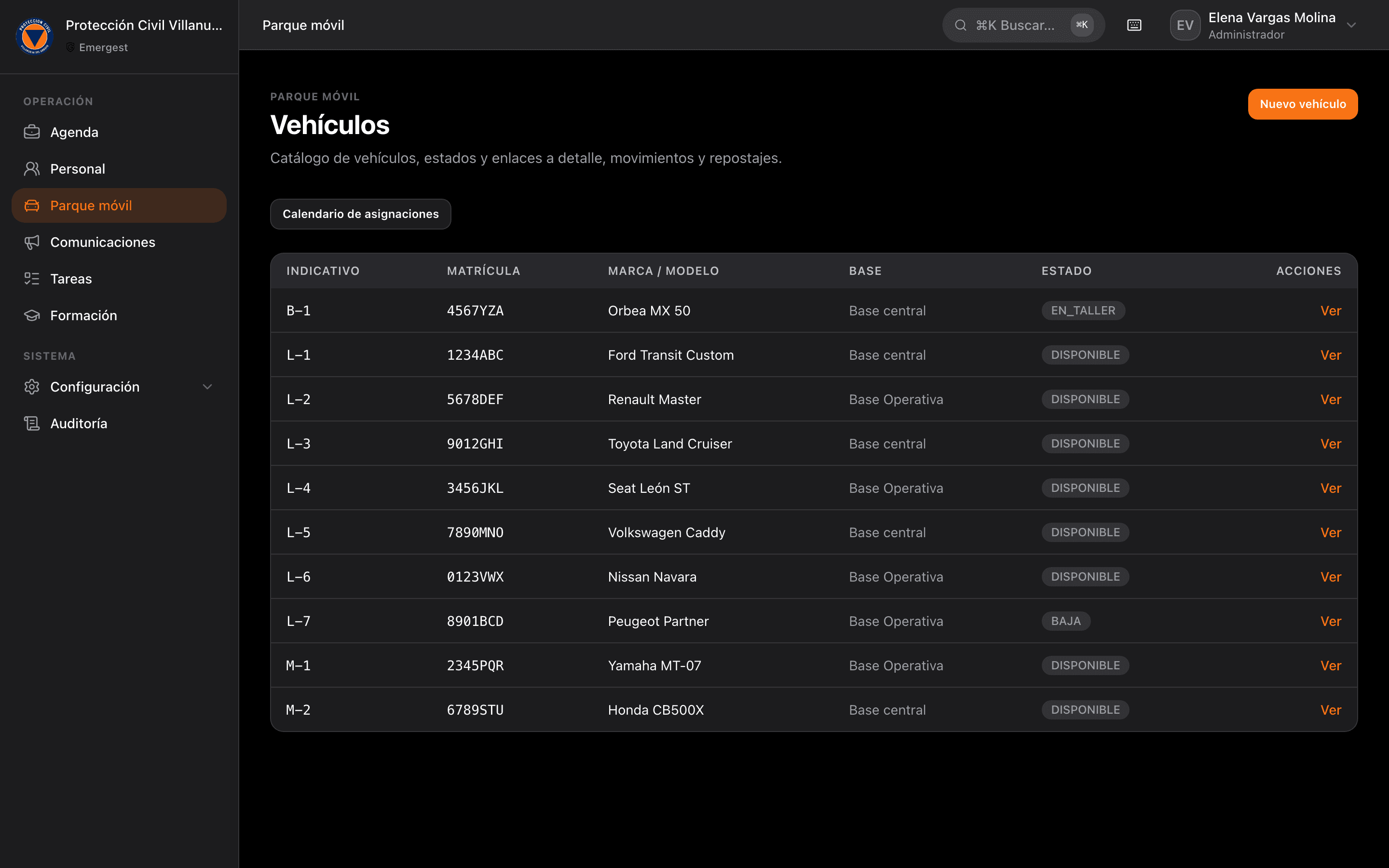View the Volkswagen Caddy vehicle
The height and width of the screenshot is (868, 1389).
pos(1331,532)
